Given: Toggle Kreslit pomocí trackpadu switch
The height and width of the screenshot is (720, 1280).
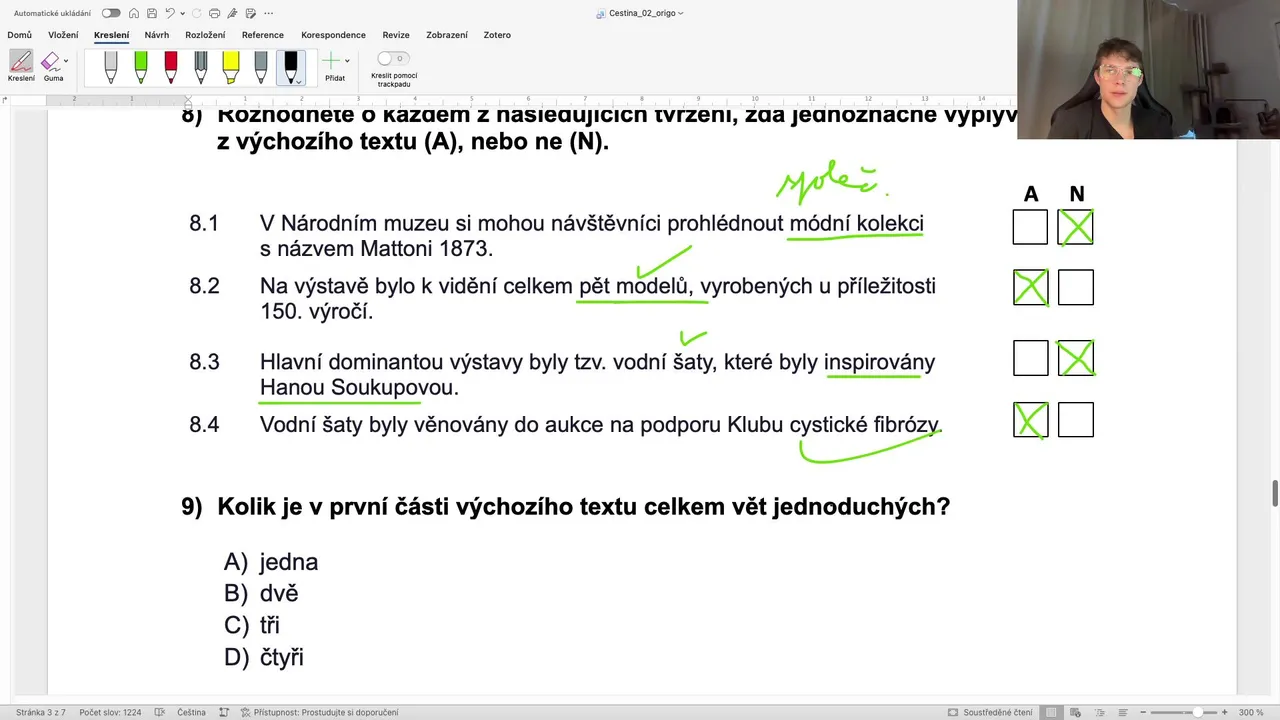Looking at the screenshot, I should (393, 59).
